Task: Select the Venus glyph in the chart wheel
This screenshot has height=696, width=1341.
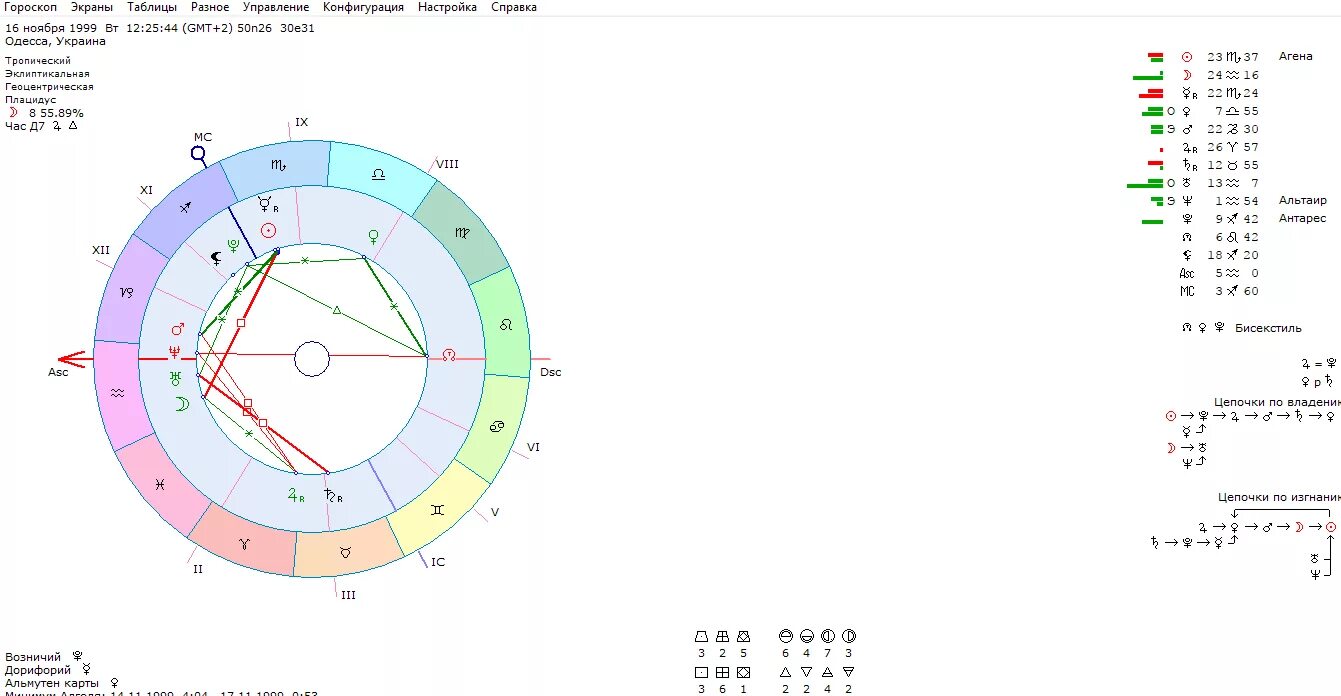Action: tap(374, 237)
